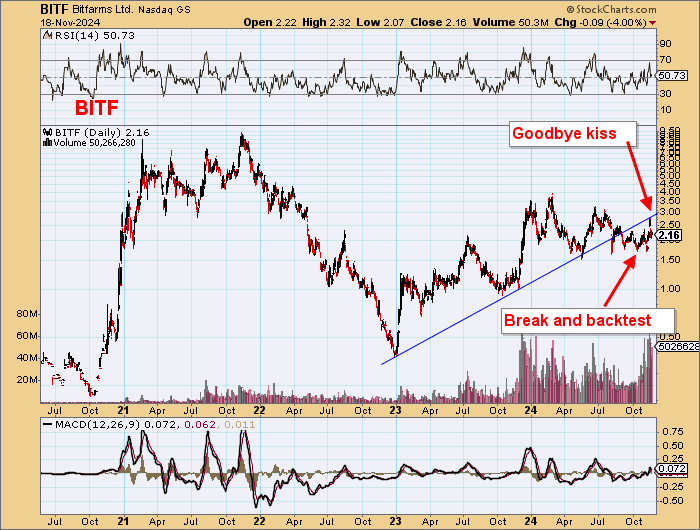Click the volume legend marker beside Volume 50,266,280
Image resolution: width=700 pixels, height=530 pixels.
point(45,142)
